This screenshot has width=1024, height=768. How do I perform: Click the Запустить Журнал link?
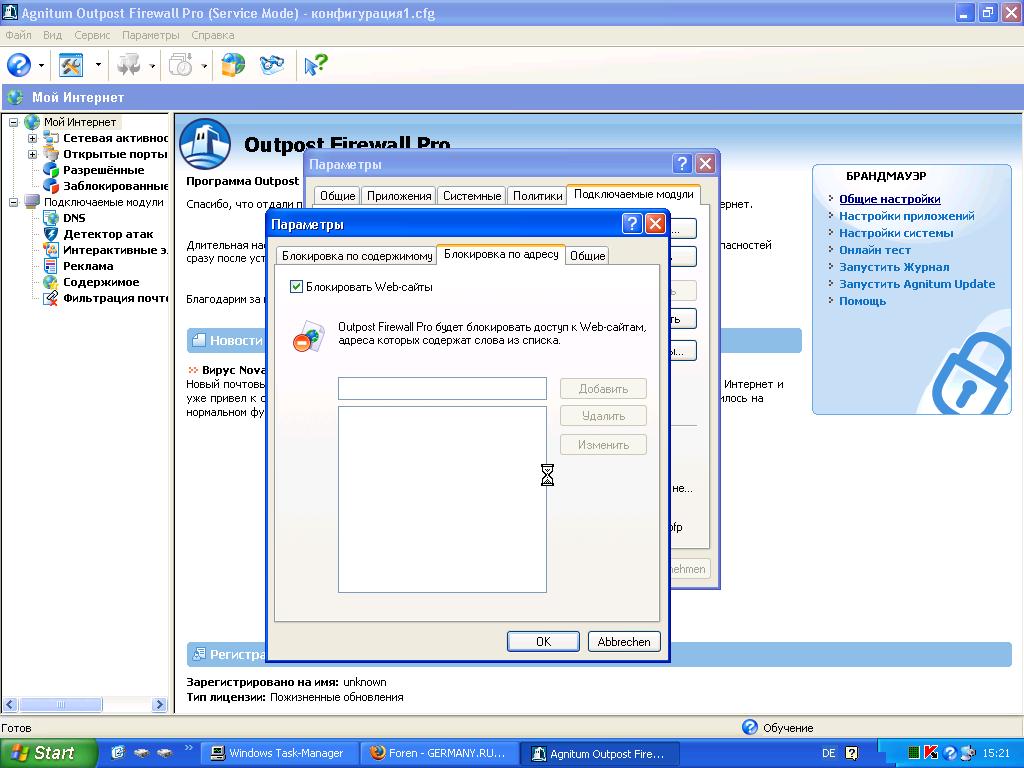pyautogui.click(x=894, y=267)
